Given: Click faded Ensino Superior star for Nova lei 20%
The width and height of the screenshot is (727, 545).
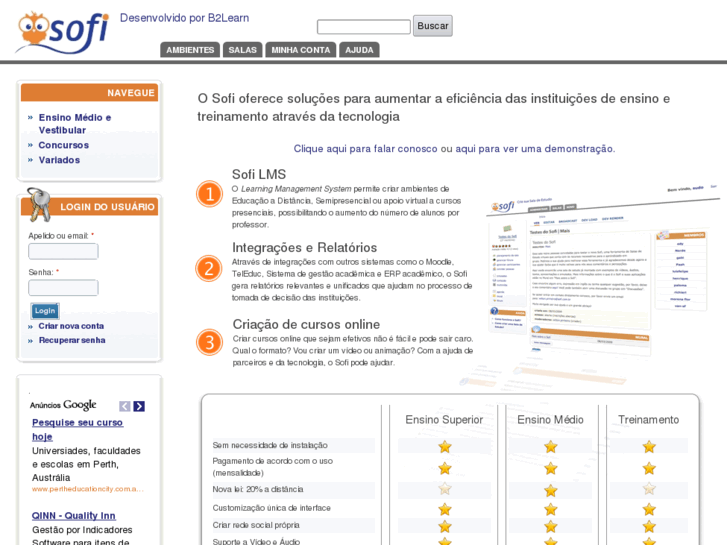Looking at the screenshot, I should click(445, 488).
